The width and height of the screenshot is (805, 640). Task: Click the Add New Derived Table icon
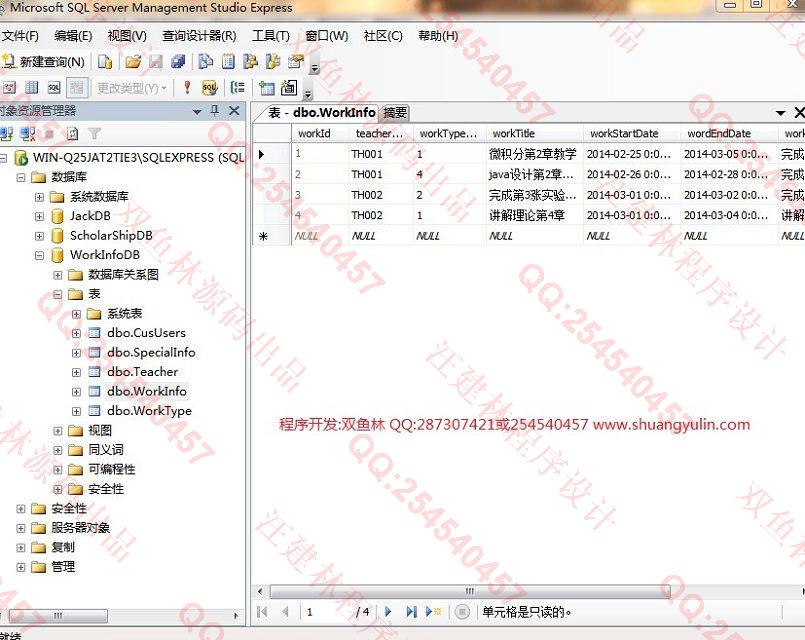point(289,88)
